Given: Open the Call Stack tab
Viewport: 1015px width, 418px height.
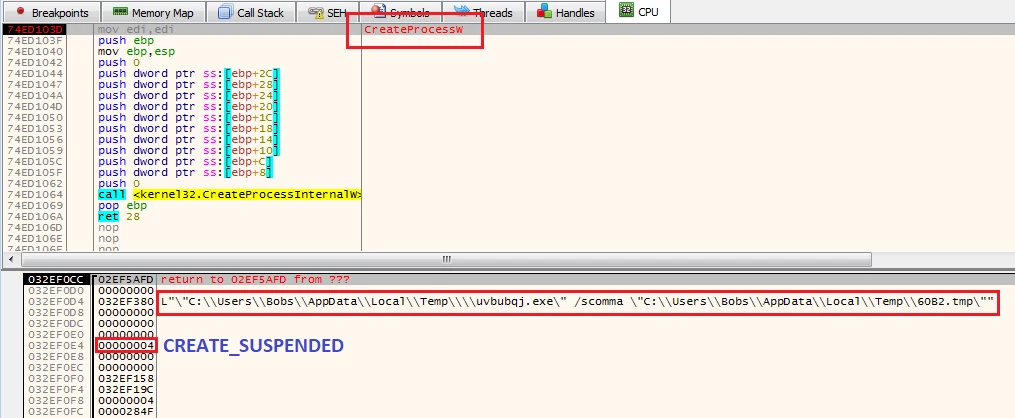Looking at the screenshot, I should tap(251, 12).
